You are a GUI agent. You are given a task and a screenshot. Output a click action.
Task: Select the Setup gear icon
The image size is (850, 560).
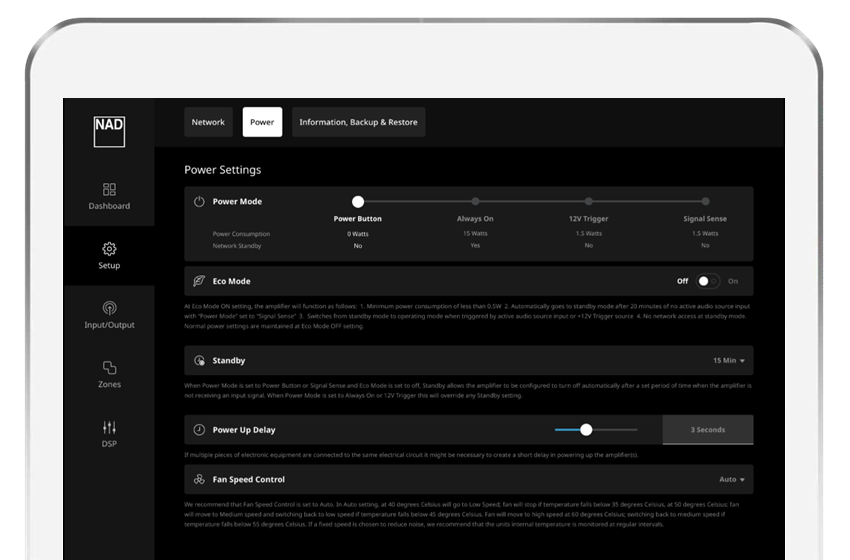[x=109, y=249]
